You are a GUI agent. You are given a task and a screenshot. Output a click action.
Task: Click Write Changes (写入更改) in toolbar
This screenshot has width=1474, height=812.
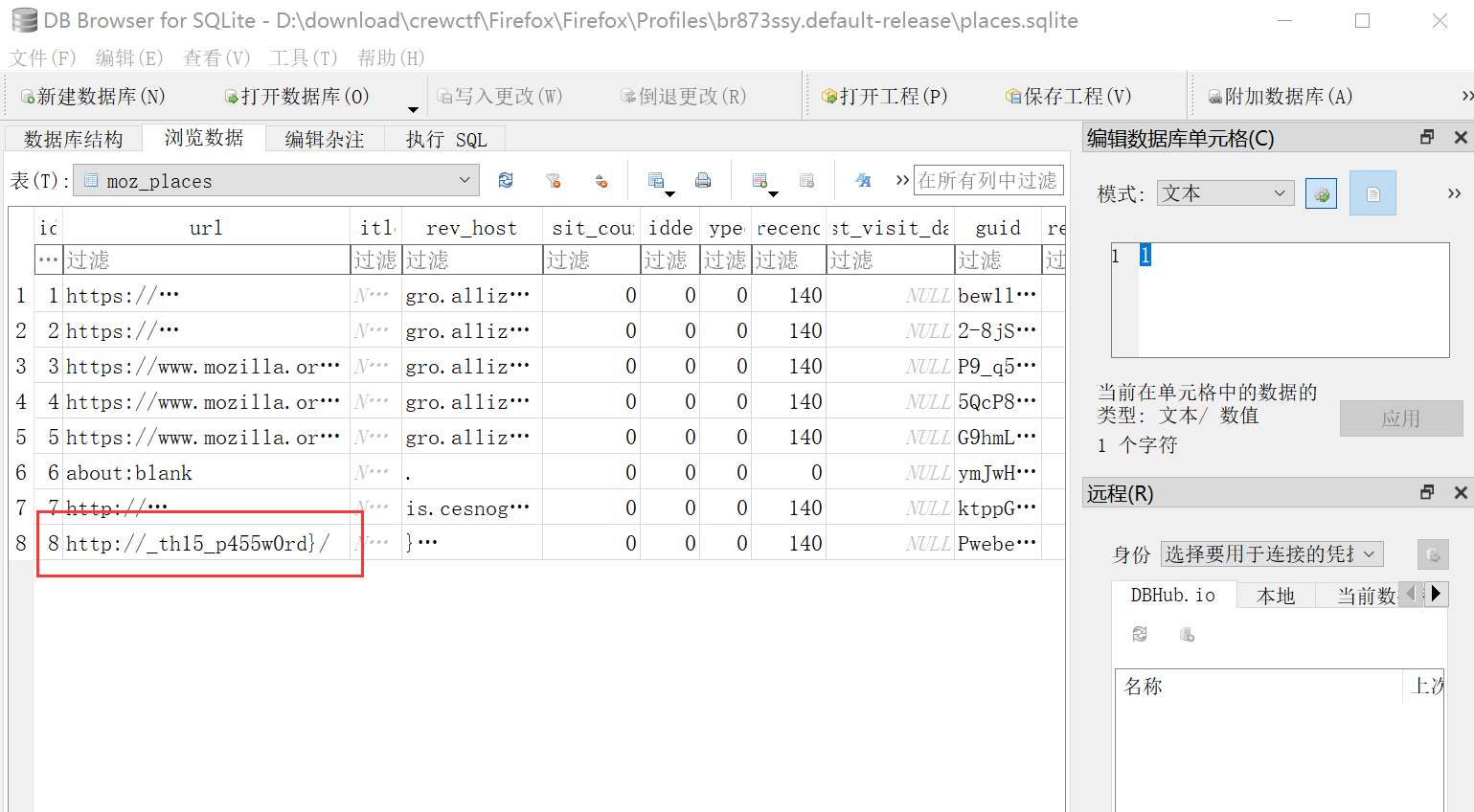pyautogui.click(x=499, y=97)
